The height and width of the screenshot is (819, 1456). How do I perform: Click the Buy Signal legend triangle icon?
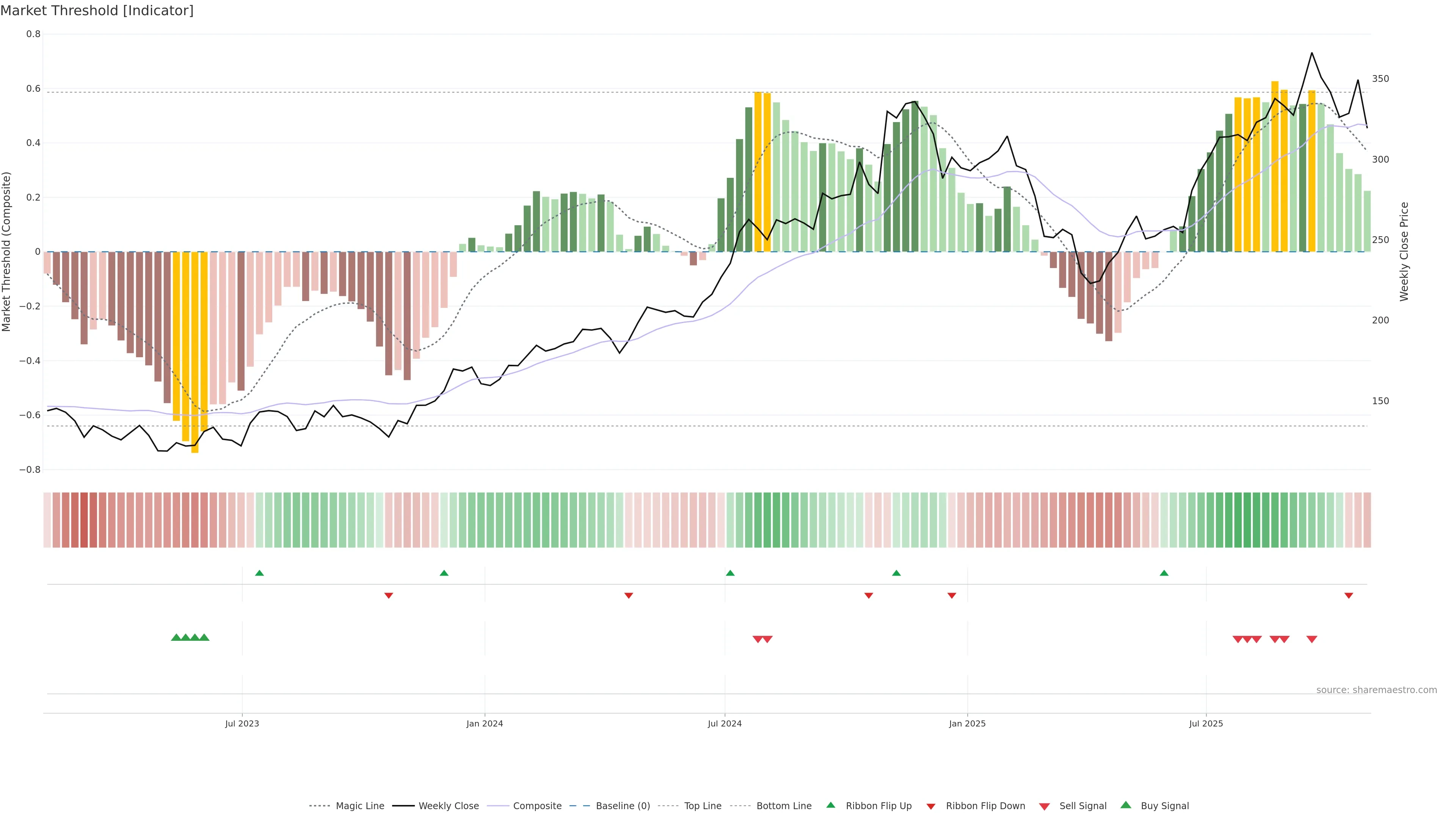[1125, 805]
